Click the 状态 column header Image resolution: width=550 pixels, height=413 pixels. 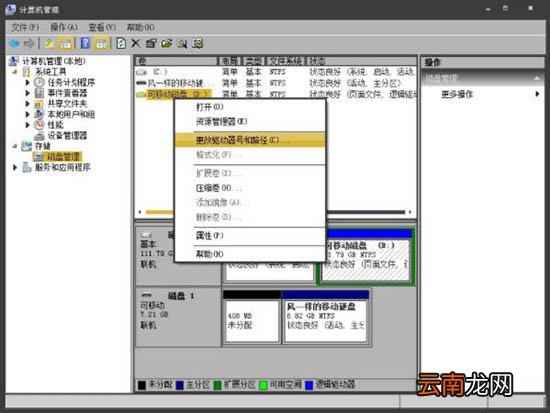coord(361,61)
